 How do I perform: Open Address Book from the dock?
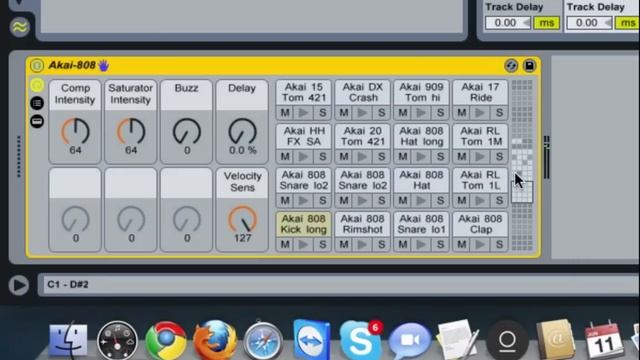[x=556, y=340]
